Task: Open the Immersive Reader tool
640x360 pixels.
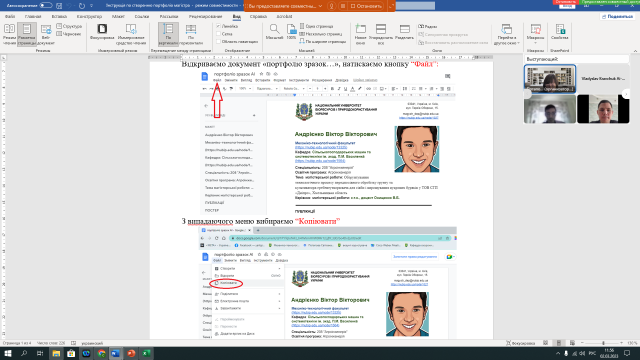Action: (x=131, y=34)
